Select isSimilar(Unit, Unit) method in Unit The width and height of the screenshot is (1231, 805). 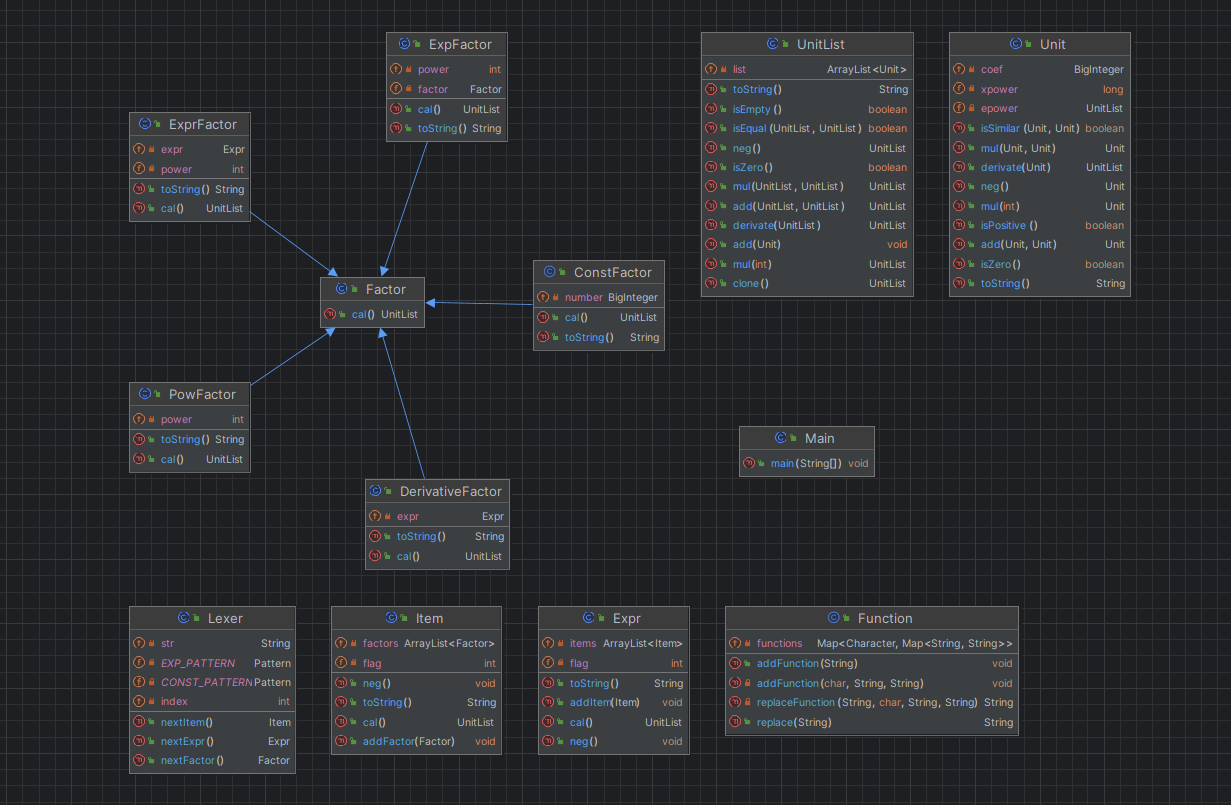pyautogui.click(x=1040, y=128)
